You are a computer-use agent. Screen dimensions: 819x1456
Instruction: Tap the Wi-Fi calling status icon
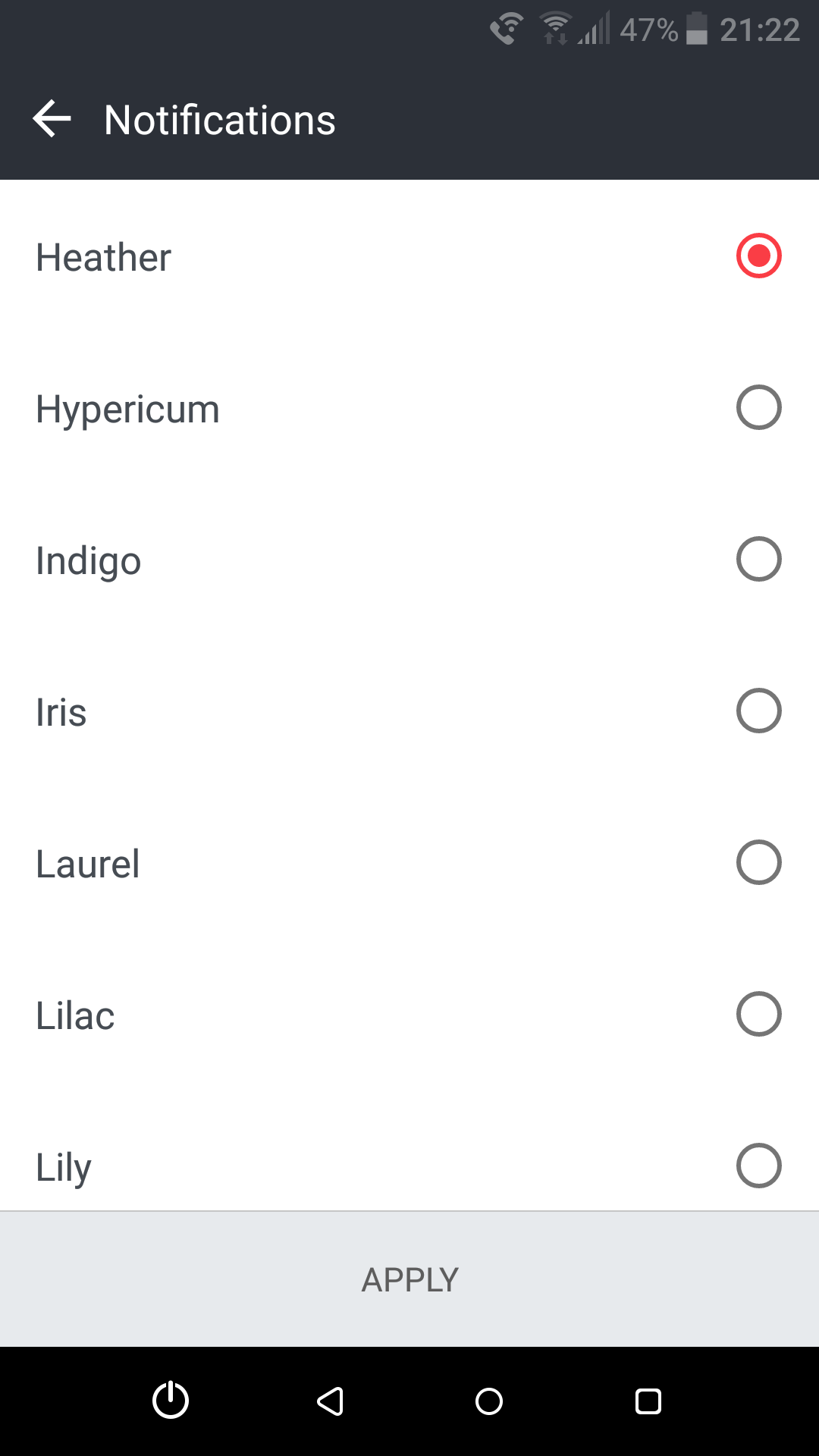point(507,30)
